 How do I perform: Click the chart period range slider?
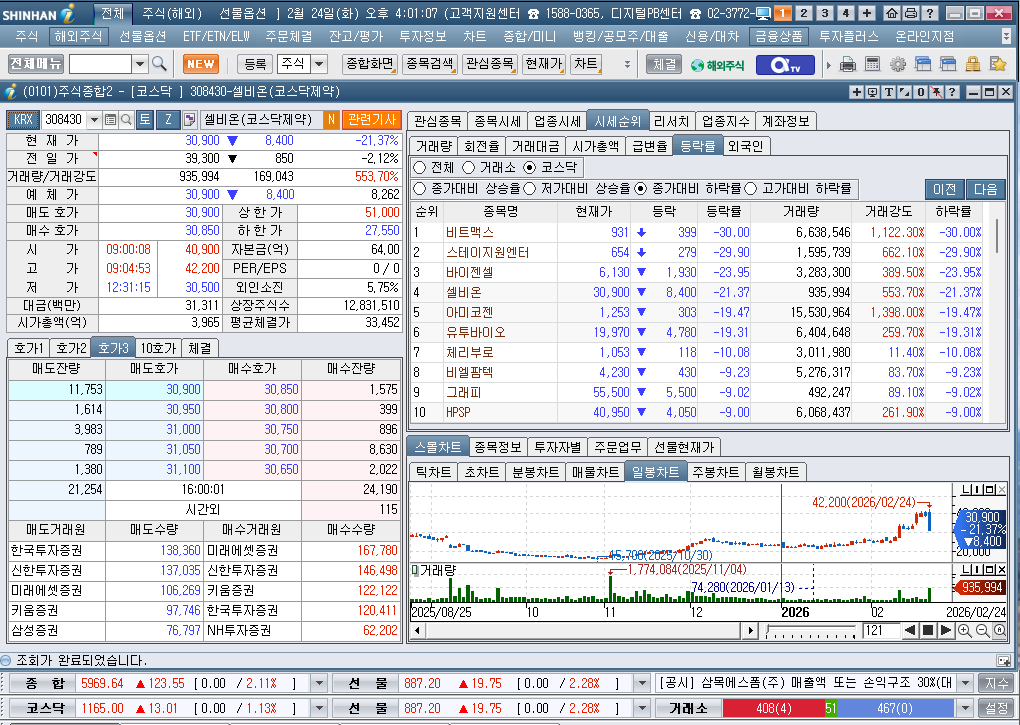point(811,630)
